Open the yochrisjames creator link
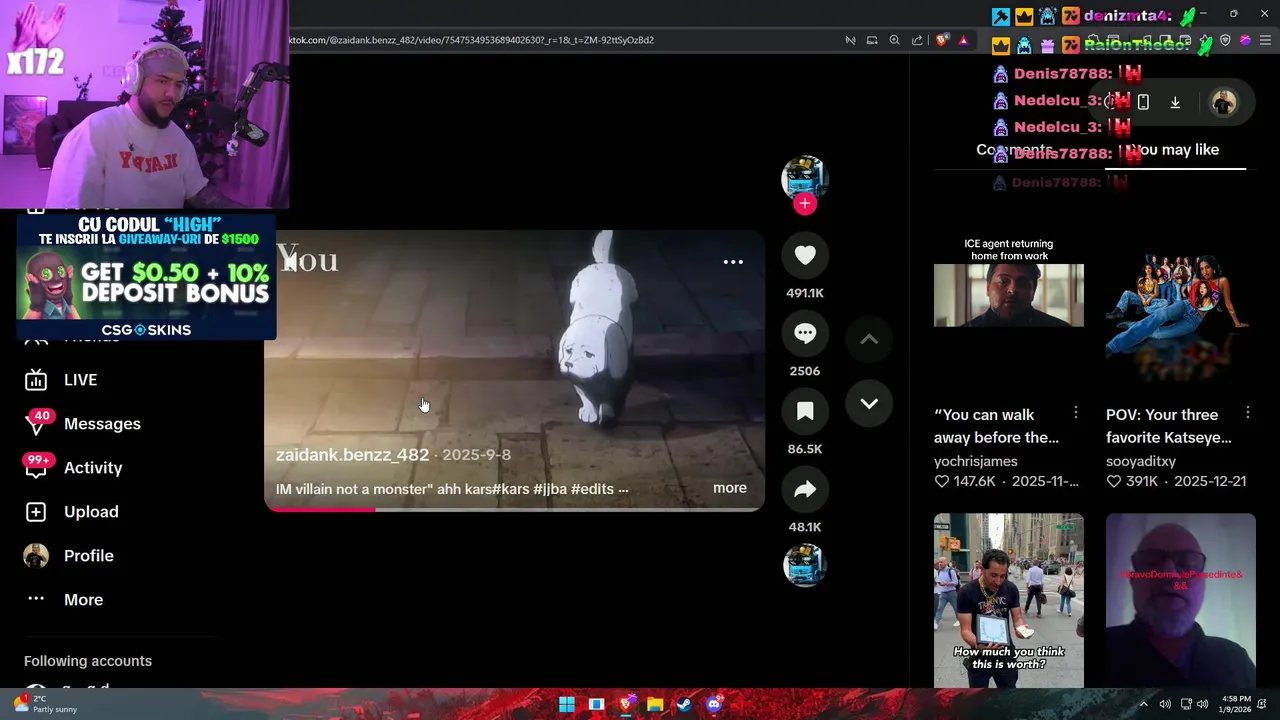This screenshot has height=720, width=1280. 976,462
